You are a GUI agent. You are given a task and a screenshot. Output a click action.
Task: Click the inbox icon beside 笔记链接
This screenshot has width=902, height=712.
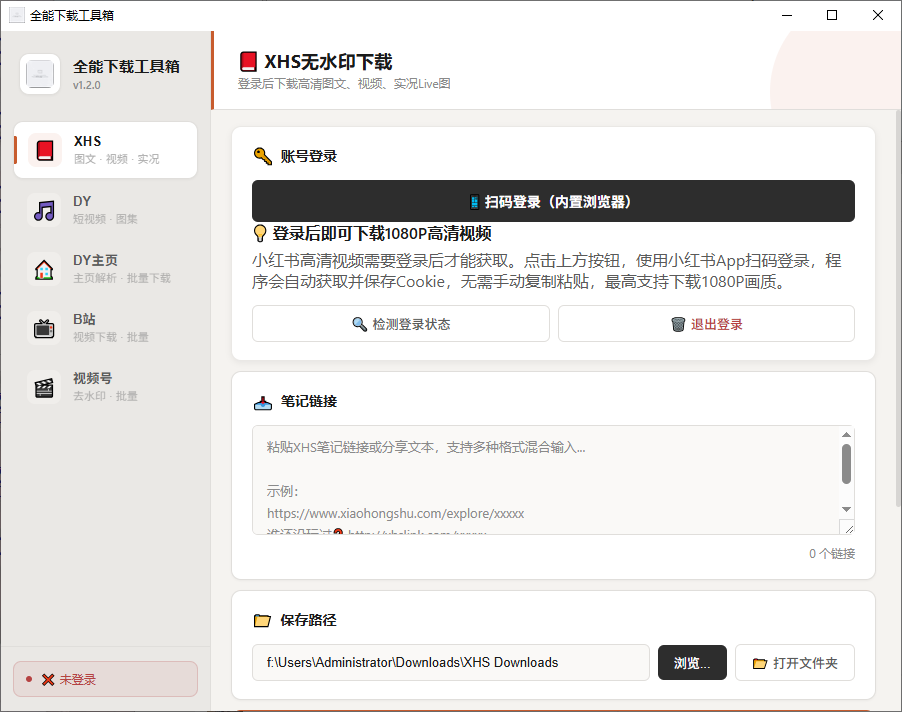(x=263, y=403)
